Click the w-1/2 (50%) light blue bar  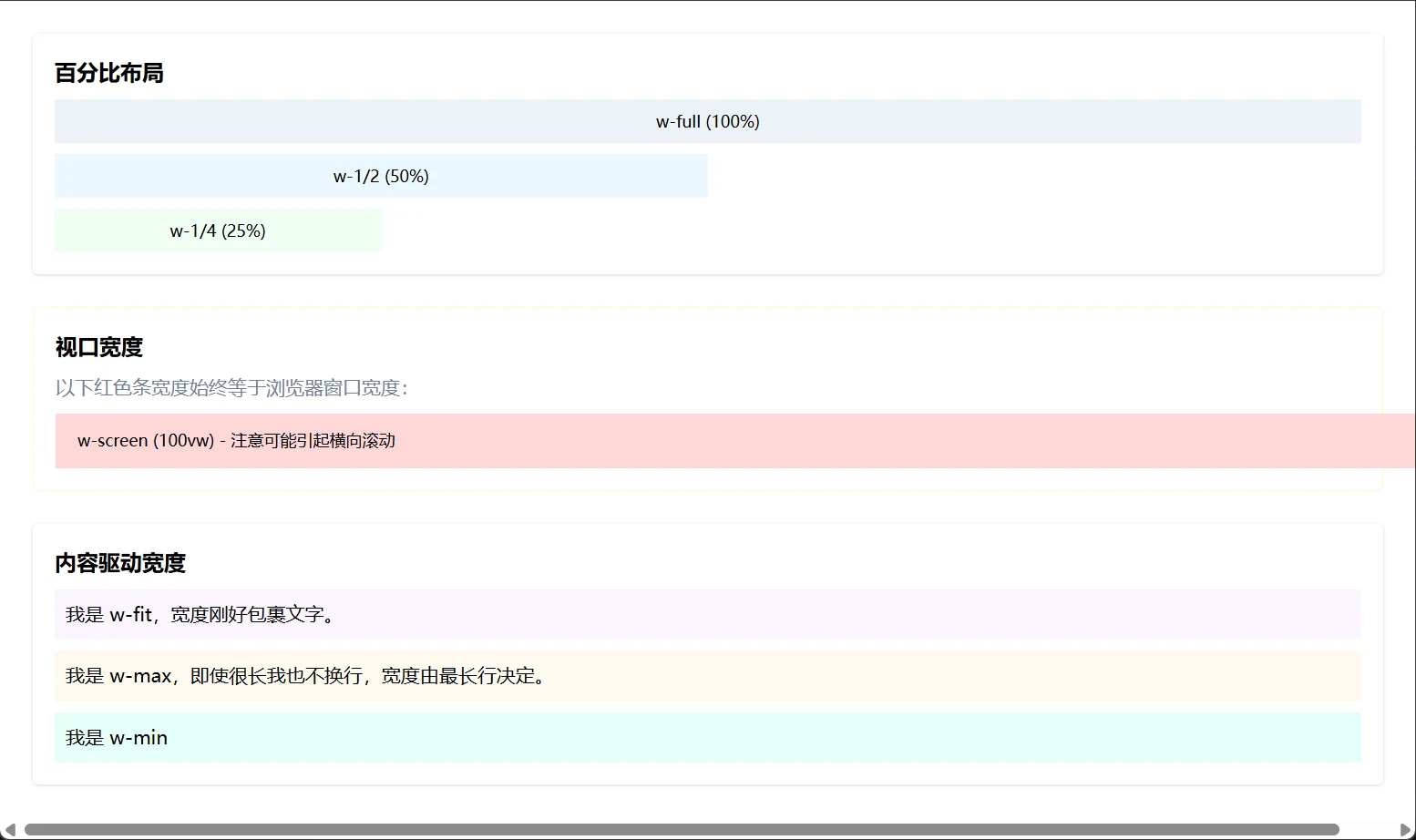[381, 176]
